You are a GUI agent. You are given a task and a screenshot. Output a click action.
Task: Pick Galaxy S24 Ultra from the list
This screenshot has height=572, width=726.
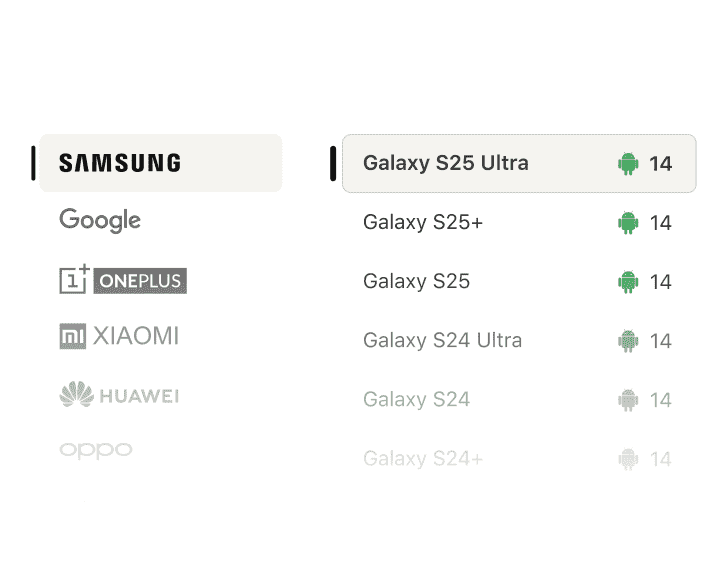(519, 341)
